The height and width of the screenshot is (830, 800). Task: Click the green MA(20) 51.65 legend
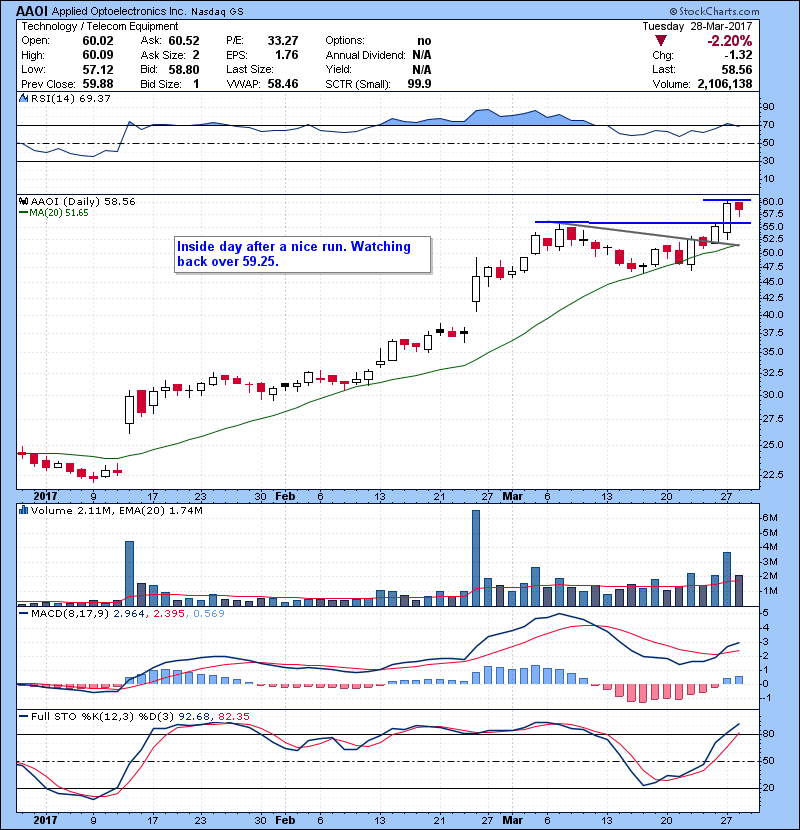(54, 213)
